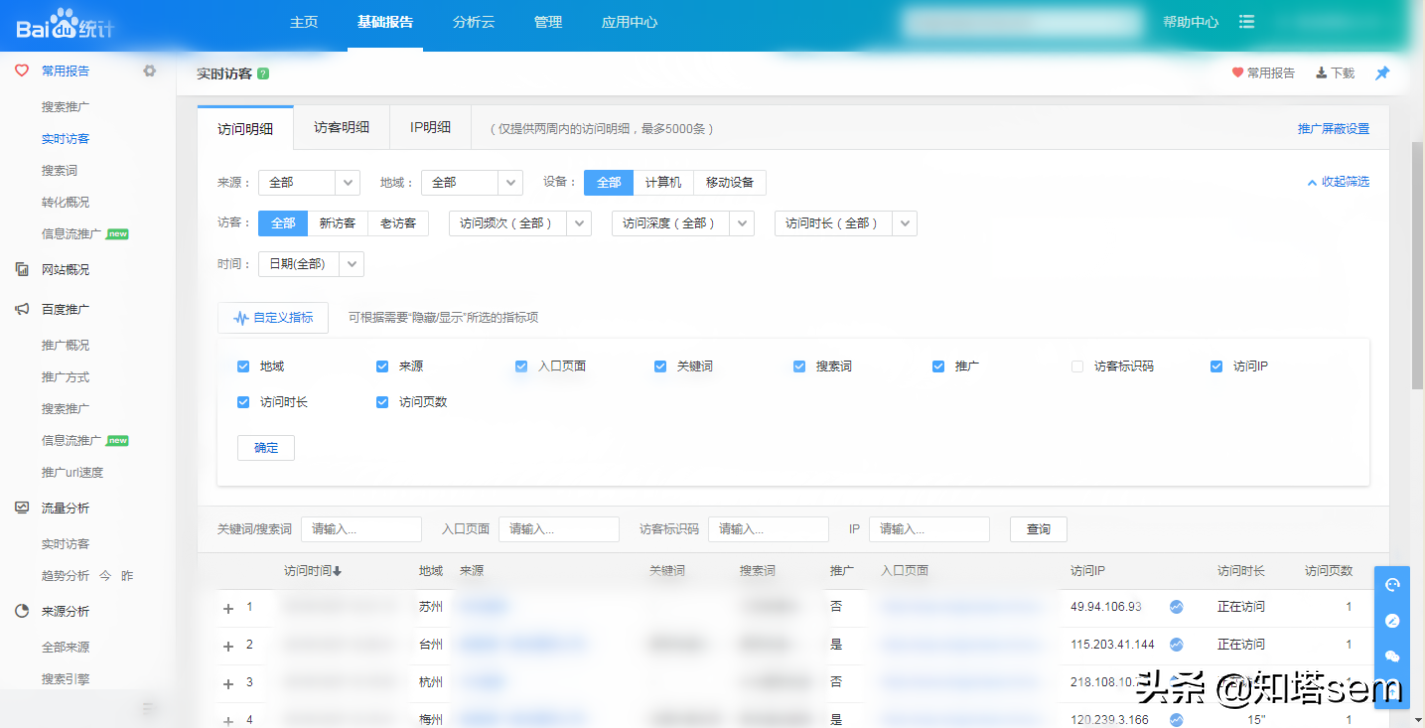Sort by 访问时间 column arrow

click(338, 572)
